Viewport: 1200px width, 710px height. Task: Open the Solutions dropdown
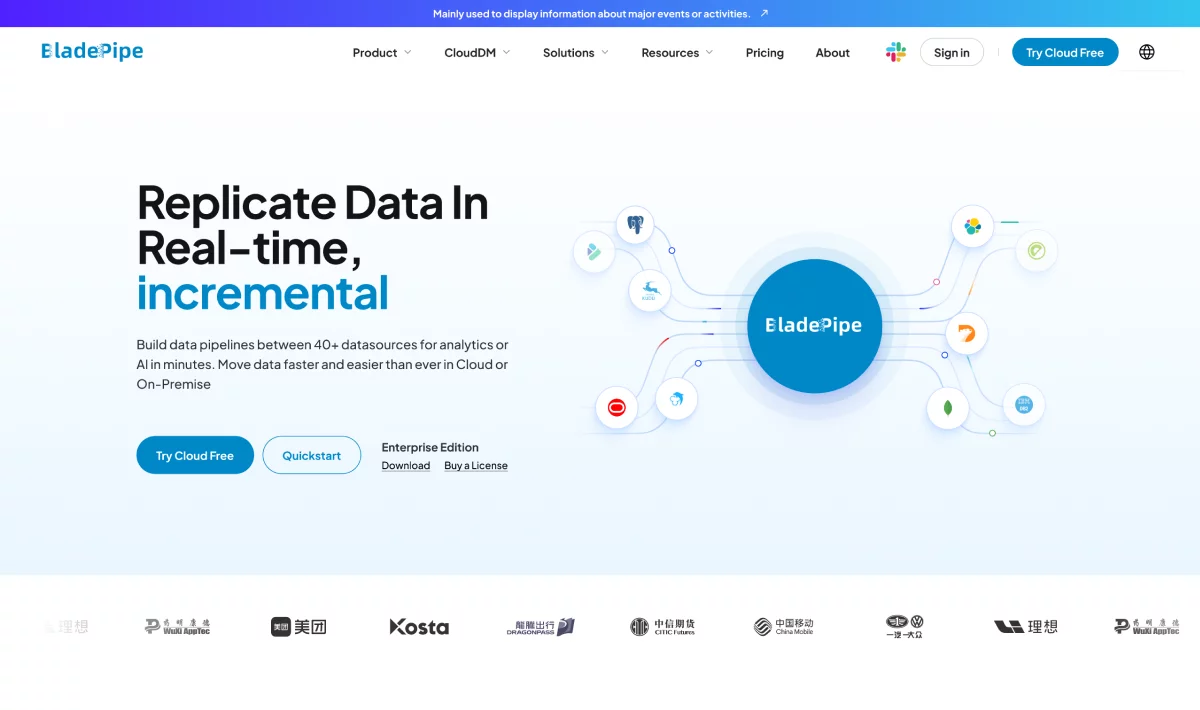[575, 53]
